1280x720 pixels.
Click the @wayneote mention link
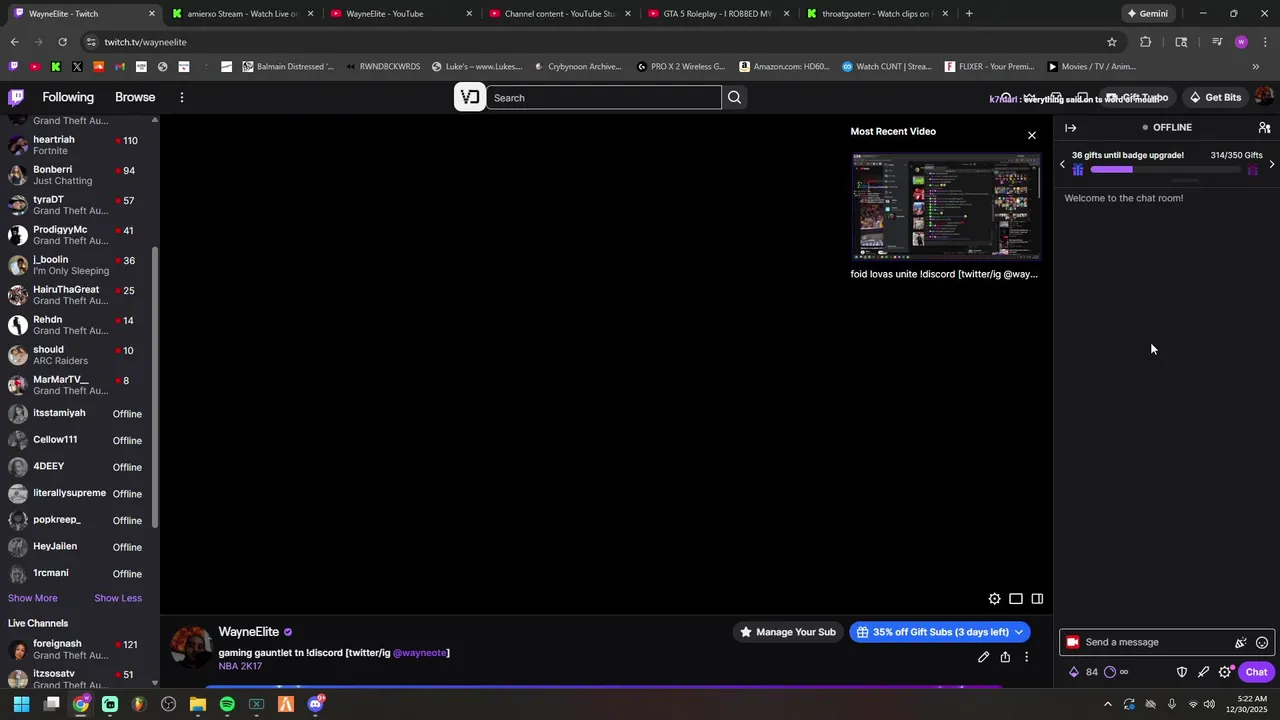pos(420,653)
